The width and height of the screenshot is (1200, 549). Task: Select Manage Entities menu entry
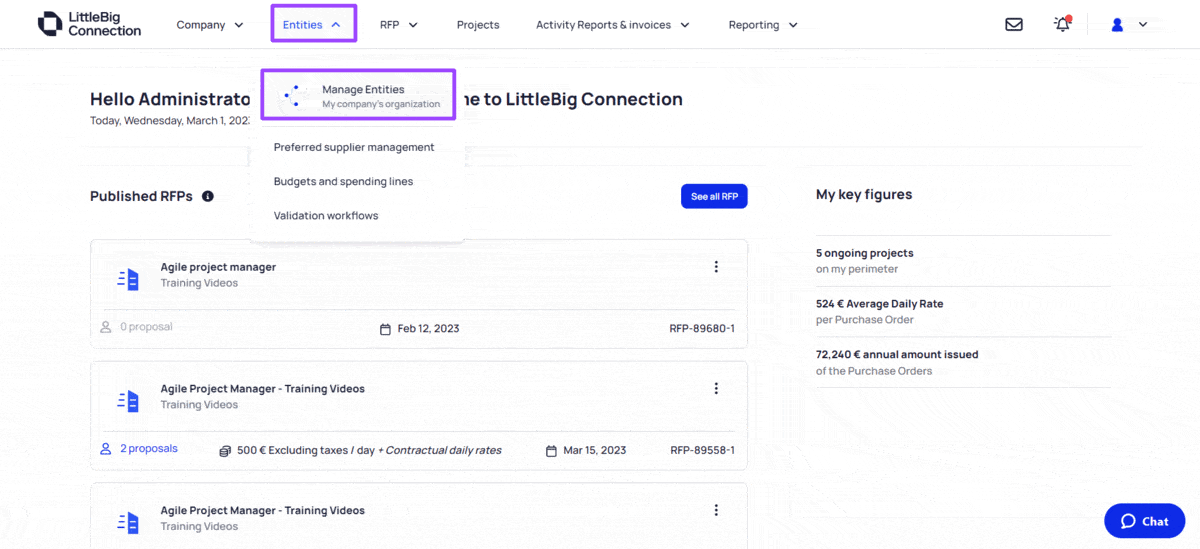tap(358, 96)
